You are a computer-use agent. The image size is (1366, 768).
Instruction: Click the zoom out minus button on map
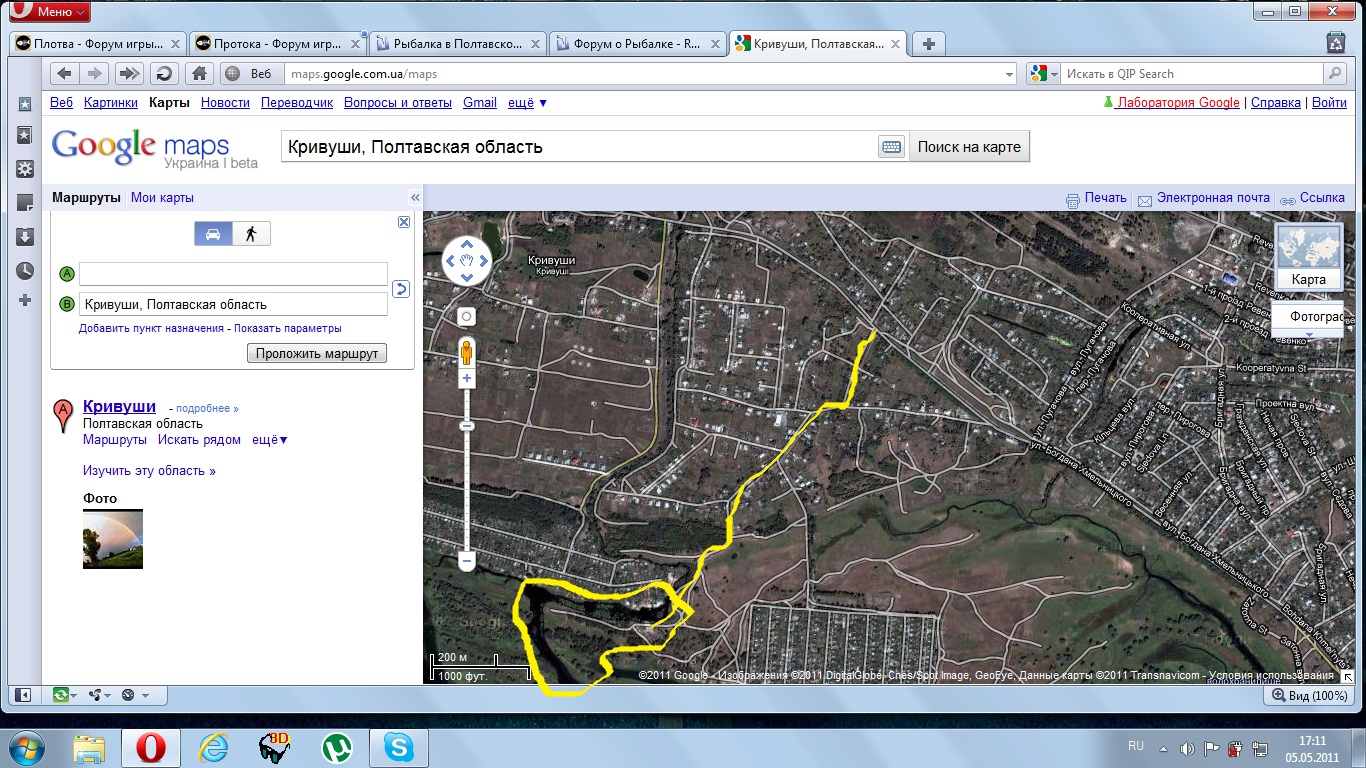tap(466, 562)
